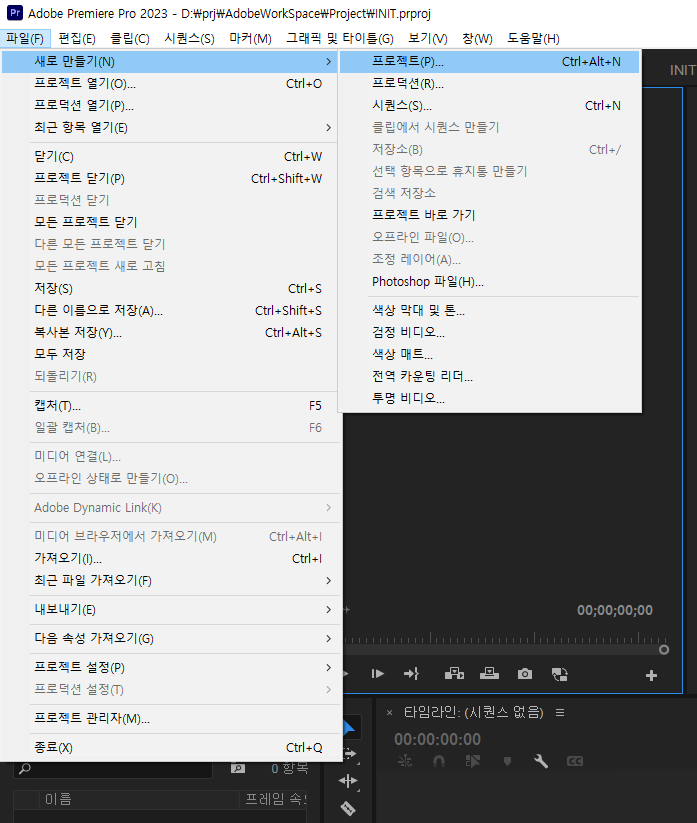697x823 pixels.
Task: Expand the 새로 만들기(N) submenu
Action: point(170,61)
